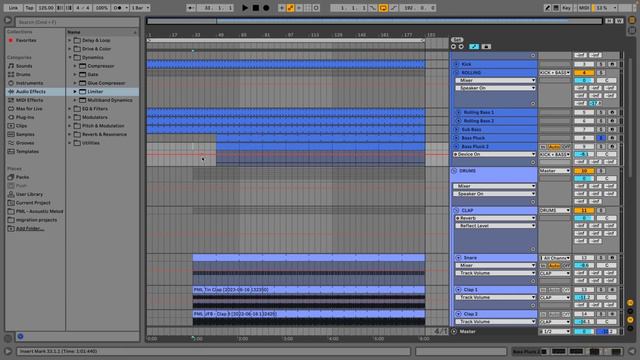Click the Link button

click(13, 8)
